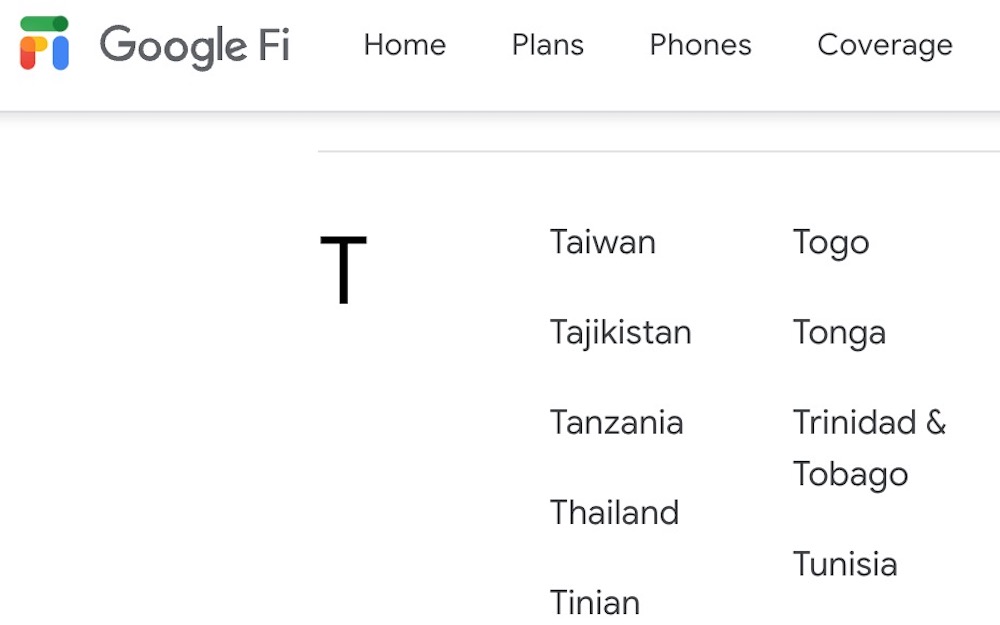Open the Tajikistan country link
The height and width of the screenshot is (625, 1000).
point(621,332)
